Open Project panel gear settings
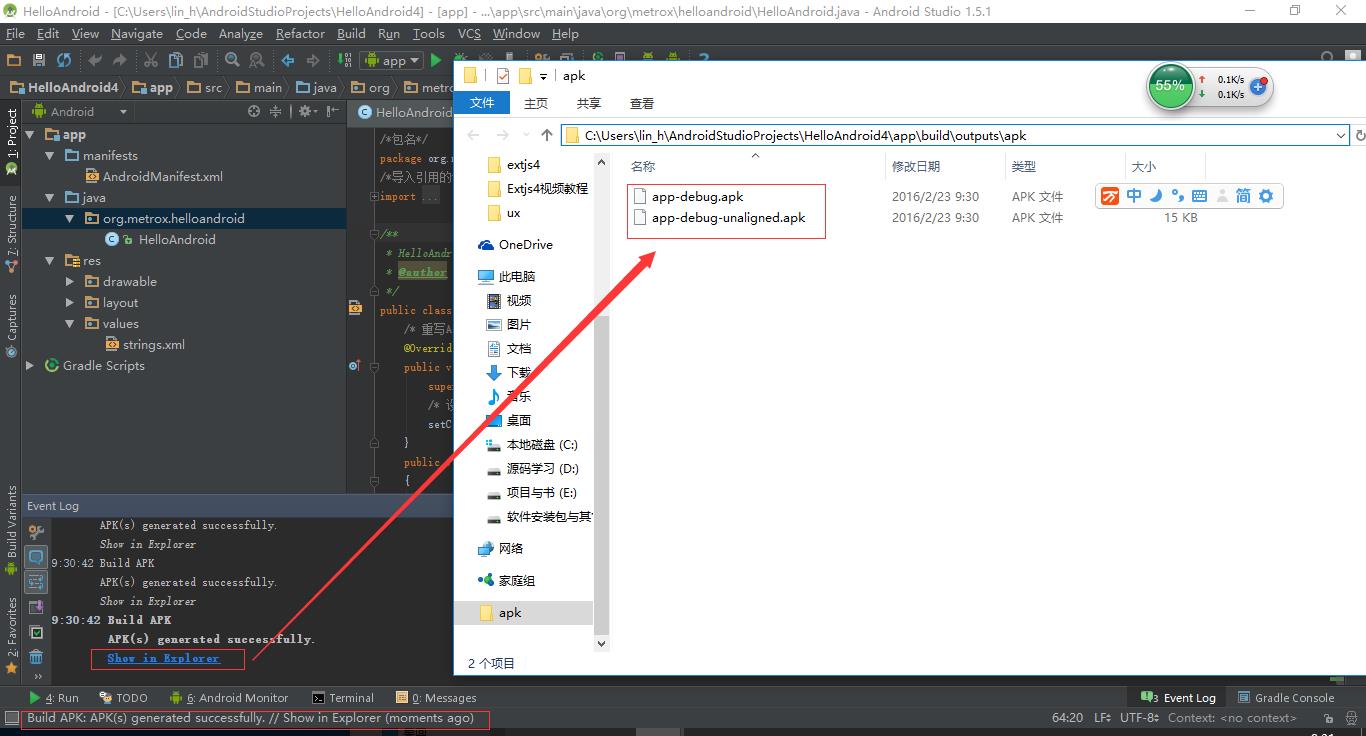This screenshot has height=736, width=1366. click(306, 112)
